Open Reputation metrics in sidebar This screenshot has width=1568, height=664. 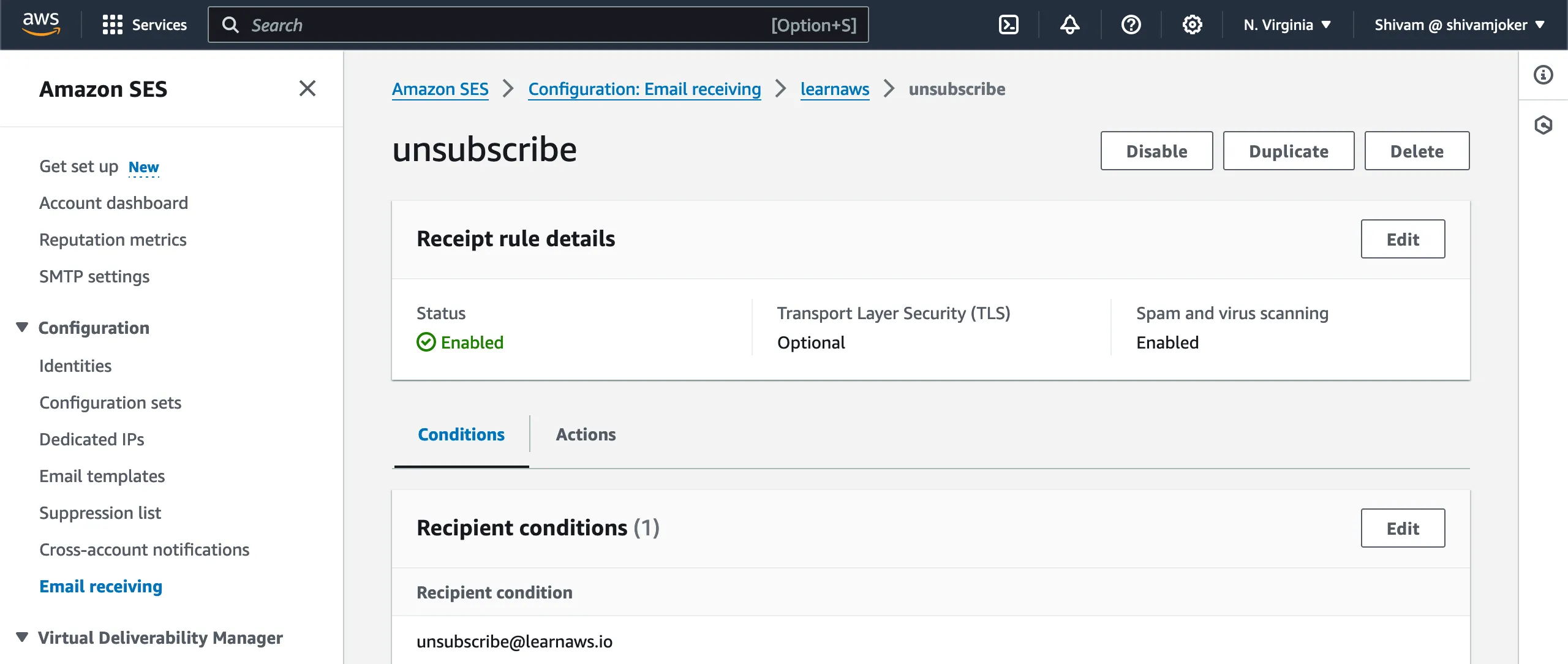113,240
